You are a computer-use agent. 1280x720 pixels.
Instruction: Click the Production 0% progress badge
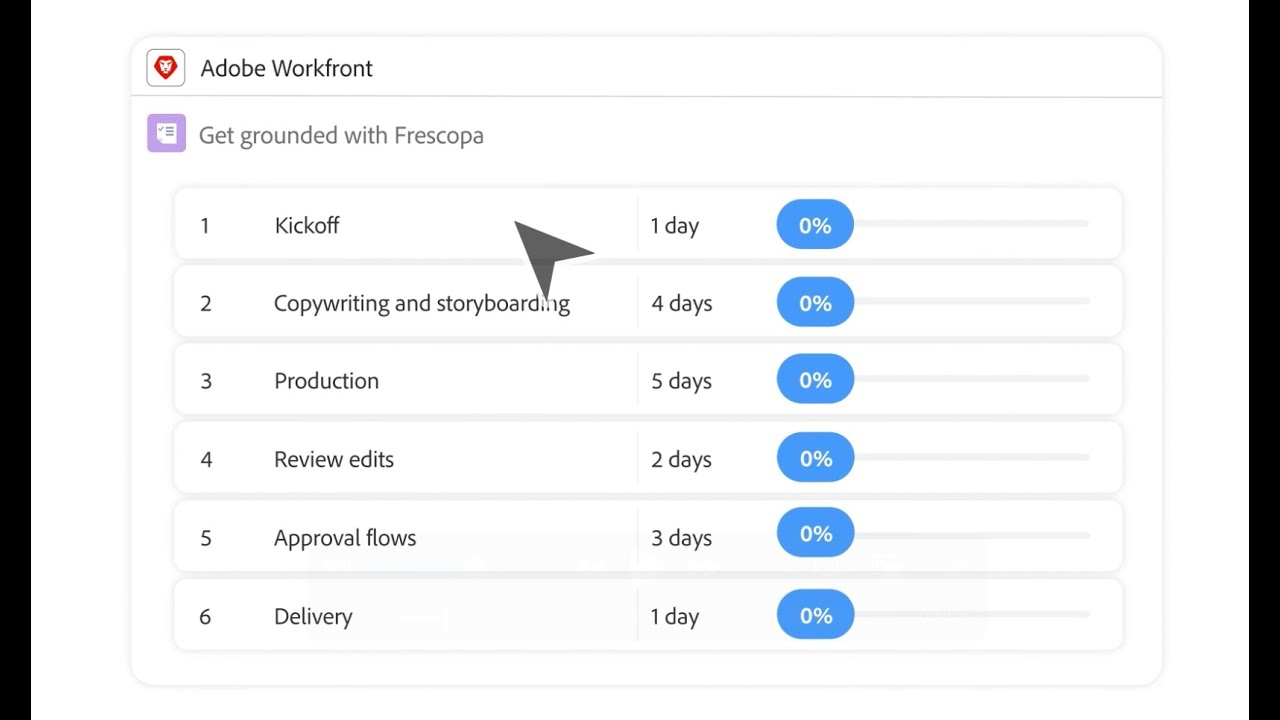pos(815,381)
